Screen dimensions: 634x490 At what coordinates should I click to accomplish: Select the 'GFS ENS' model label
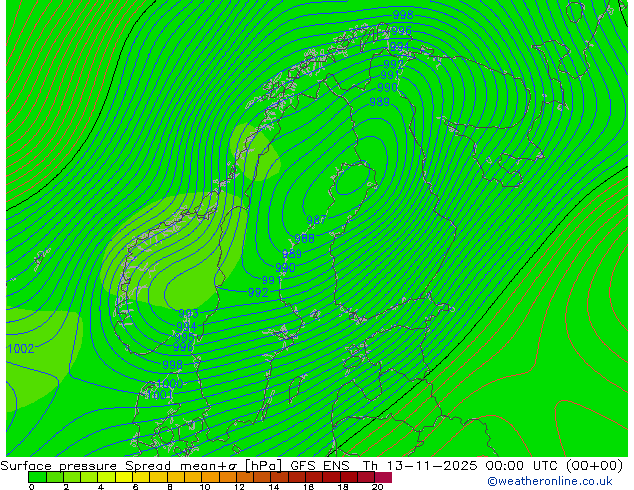click(320, 466)
